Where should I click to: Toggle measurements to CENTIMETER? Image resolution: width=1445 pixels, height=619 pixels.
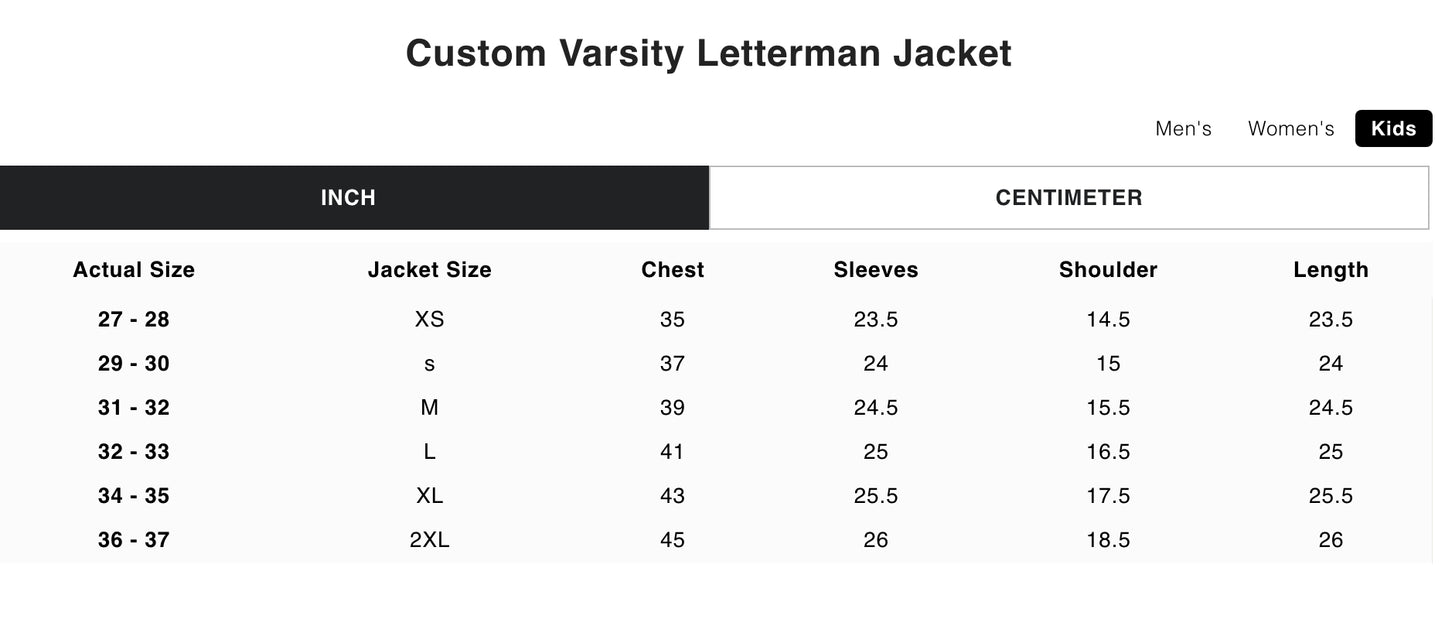(x=1068, y=197)
